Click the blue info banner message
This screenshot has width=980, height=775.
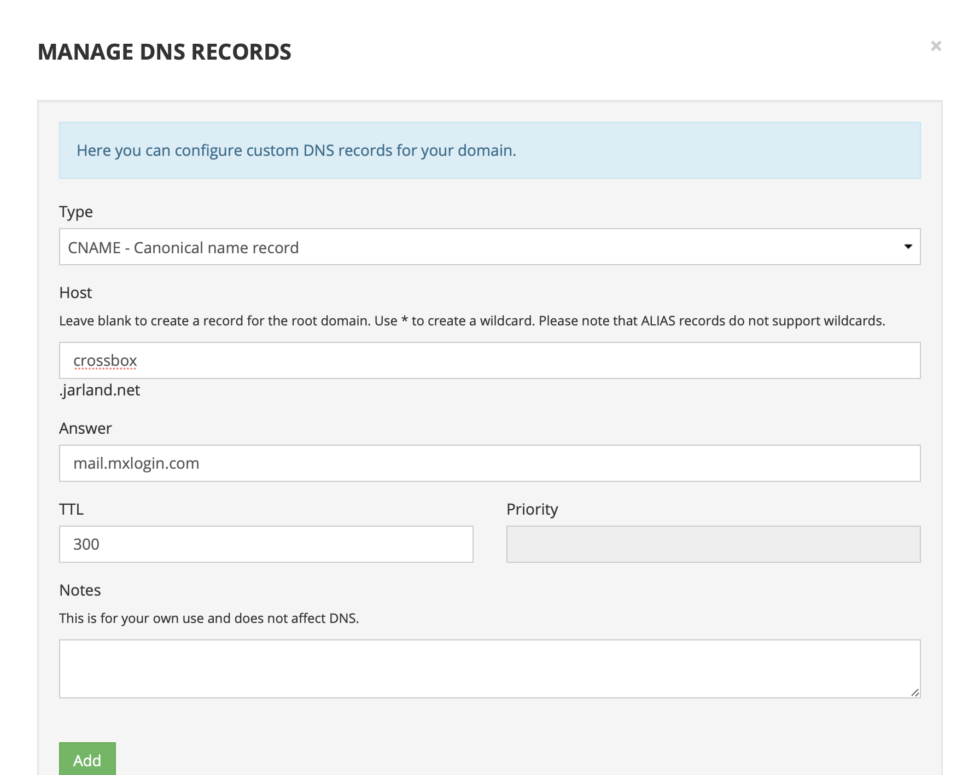(x=296, y=151)
